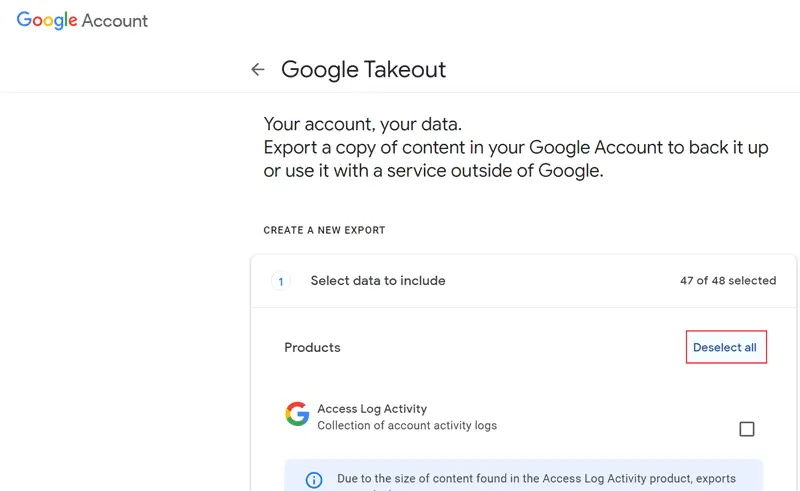
Task: Click the step 1 number circle
Action: [281, 281]
